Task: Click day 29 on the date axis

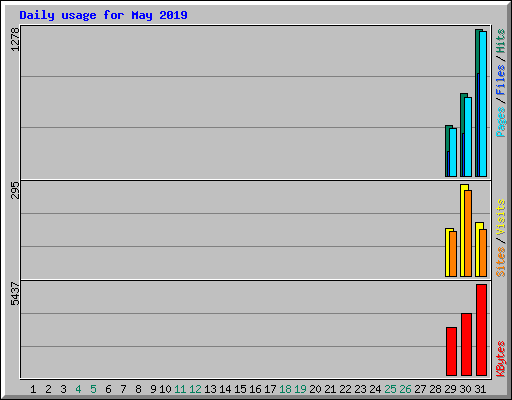Action: point(450,389)
